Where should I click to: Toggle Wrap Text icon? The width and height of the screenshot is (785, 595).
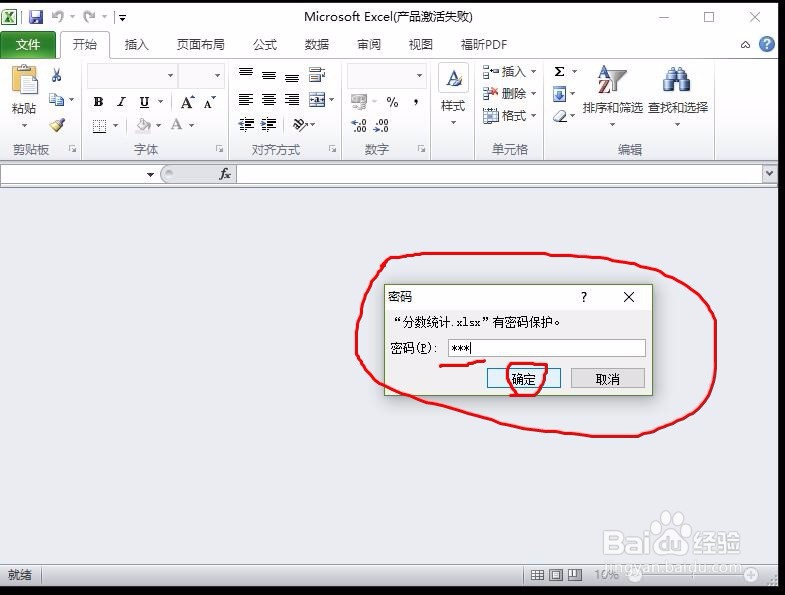(x=317, y=75)
